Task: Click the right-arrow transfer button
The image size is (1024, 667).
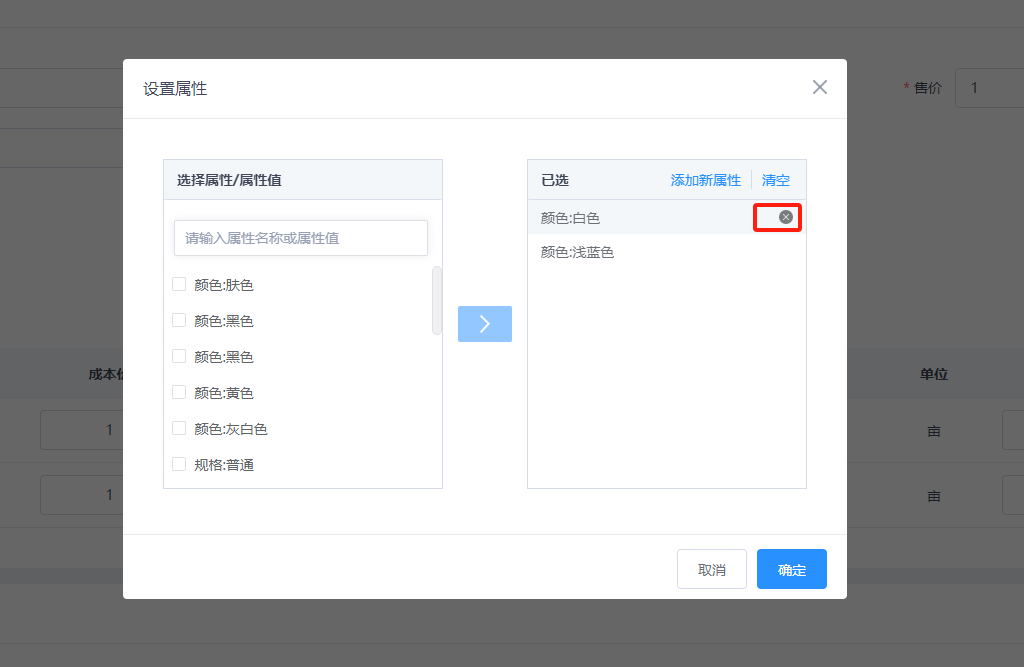Action: click(x=485, y=324)
